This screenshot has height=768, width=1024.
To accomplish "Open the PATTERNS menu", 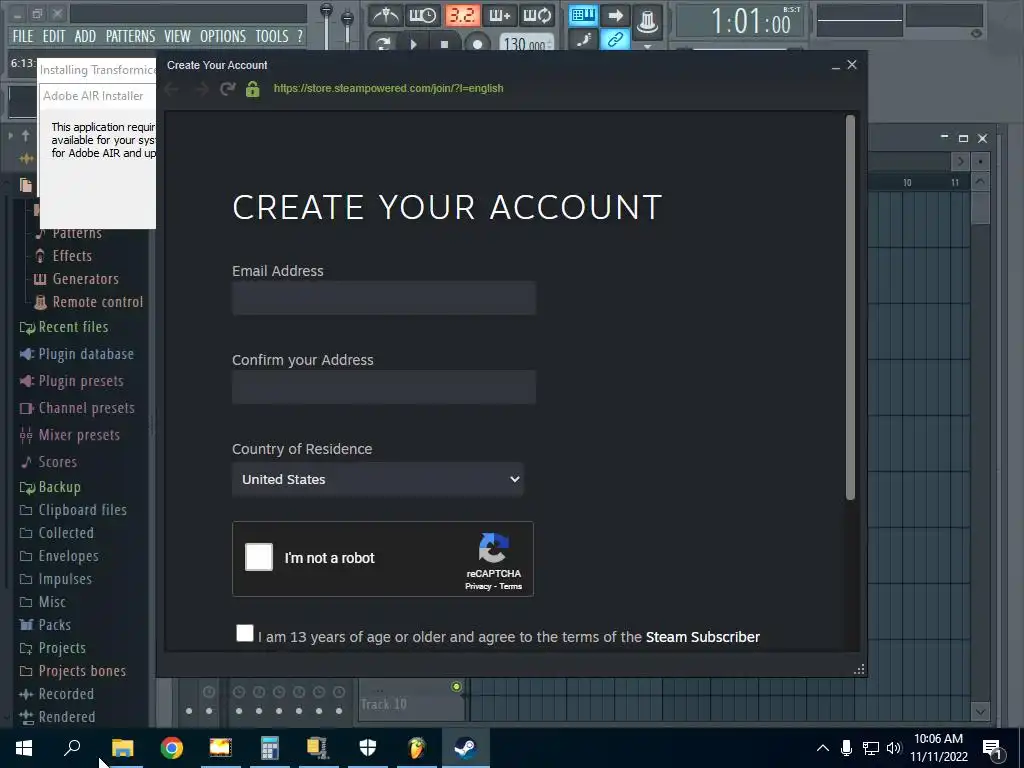I will [131, 36].
